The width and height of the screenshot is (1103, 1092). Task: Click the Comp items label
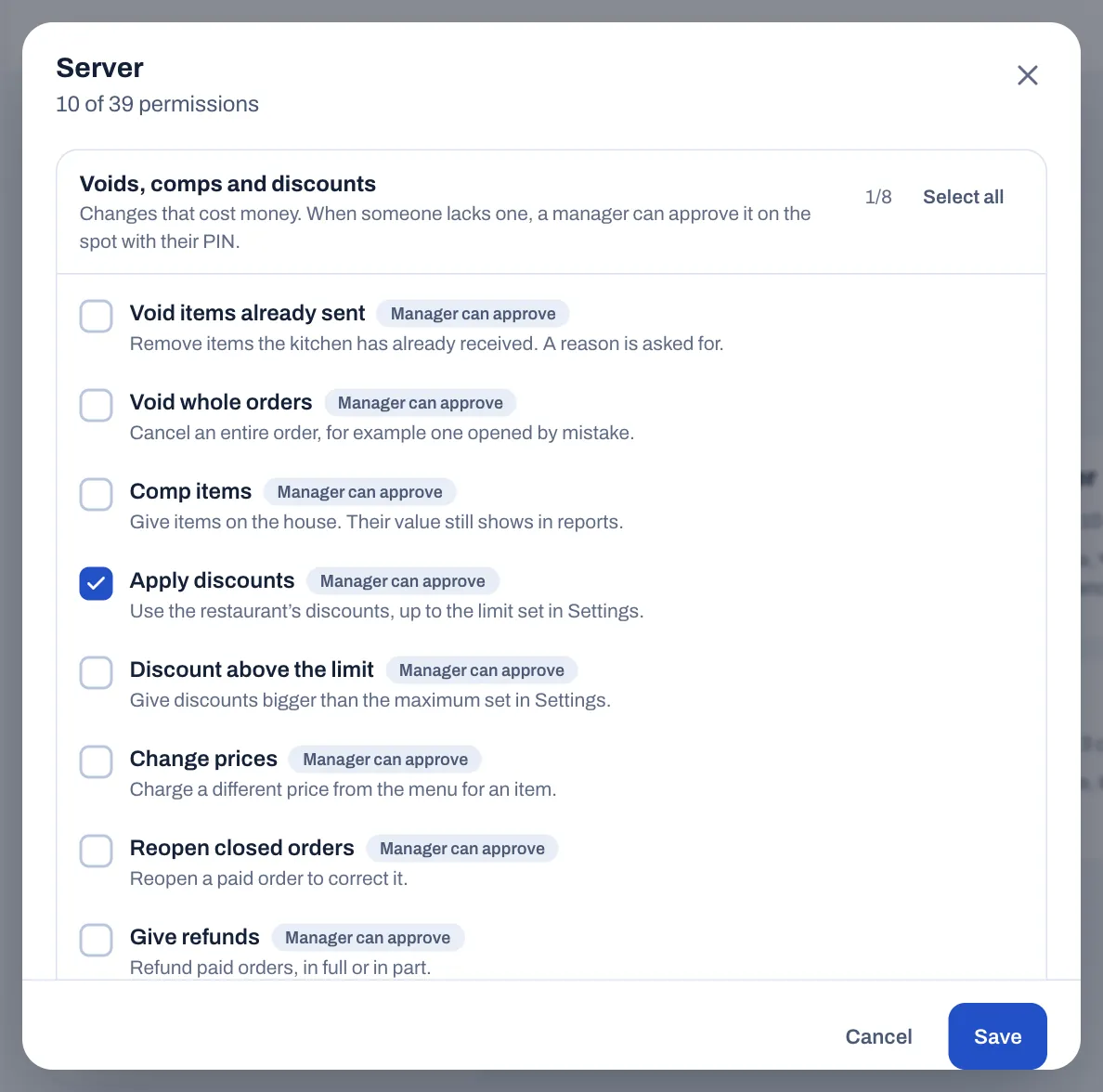190,491
